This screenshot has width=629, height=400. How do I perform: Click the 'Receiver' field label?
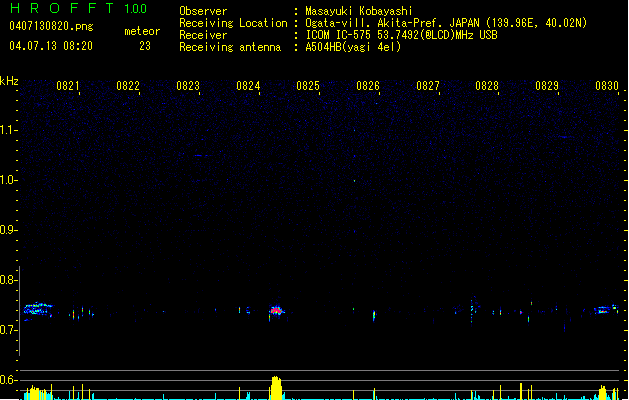tap(203, 35)
